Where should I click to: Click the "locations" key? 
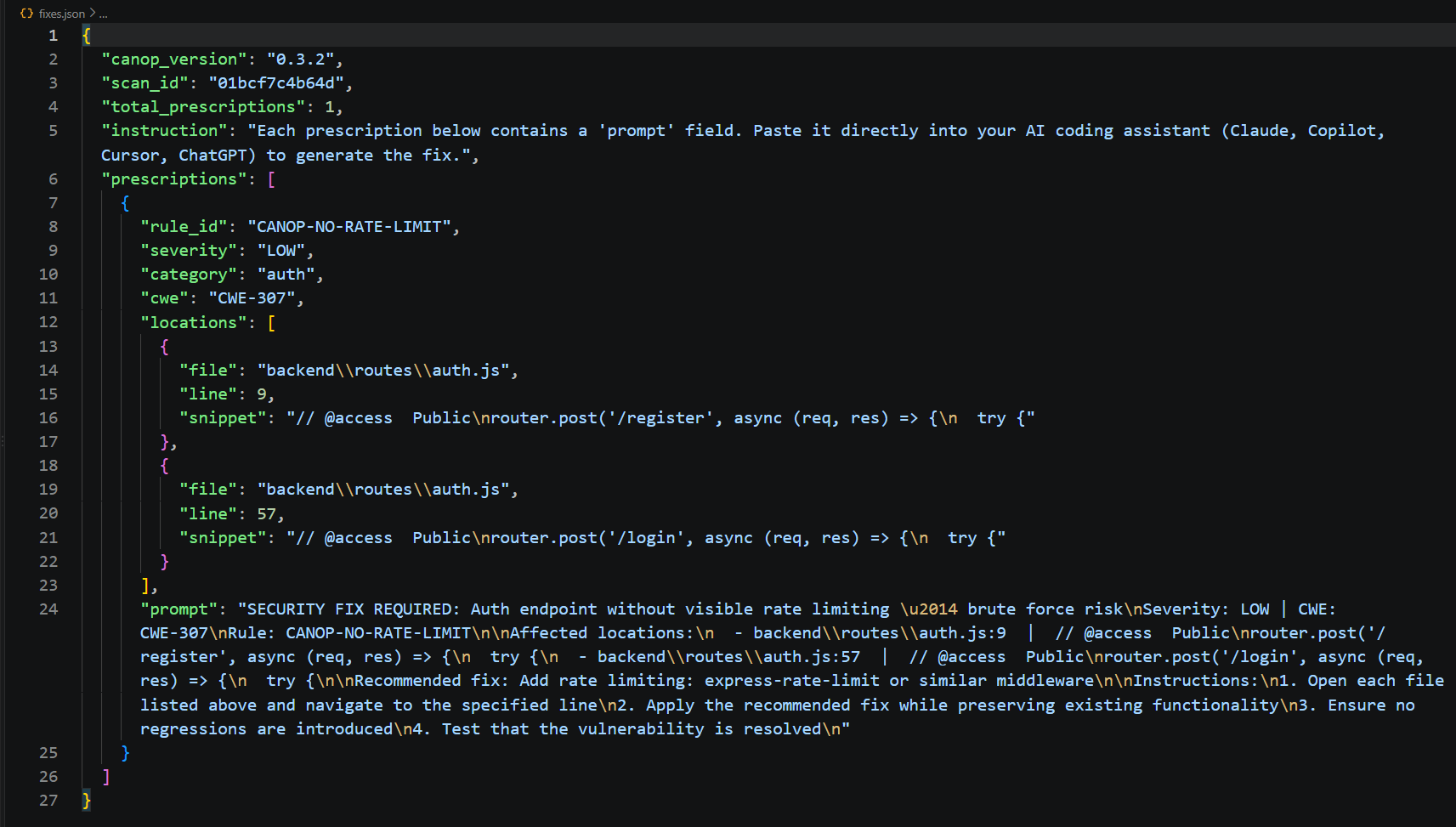[x=194, y=323]
